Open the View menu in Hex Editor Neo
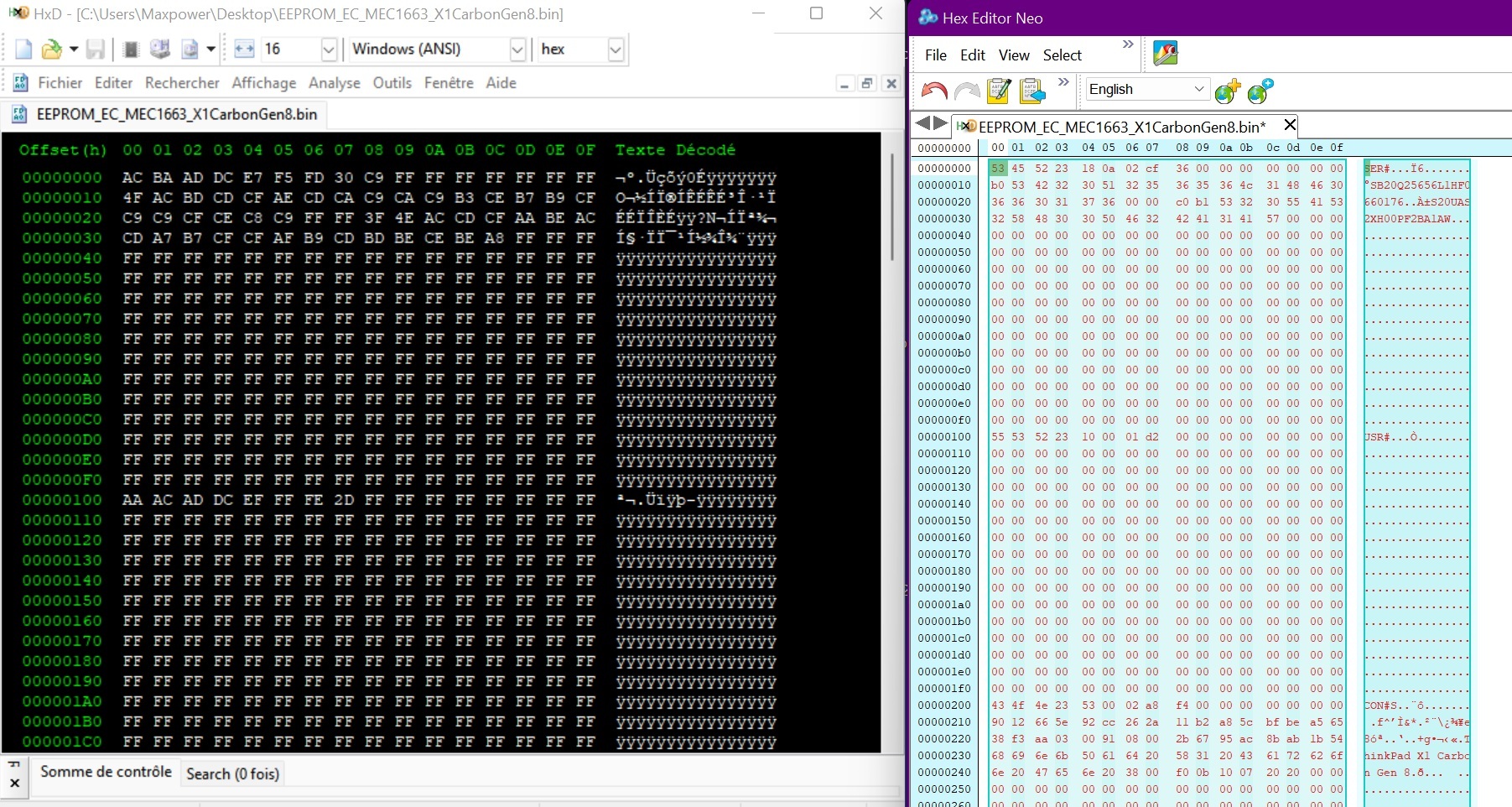1512x807 pixels. click(1014, 55)
